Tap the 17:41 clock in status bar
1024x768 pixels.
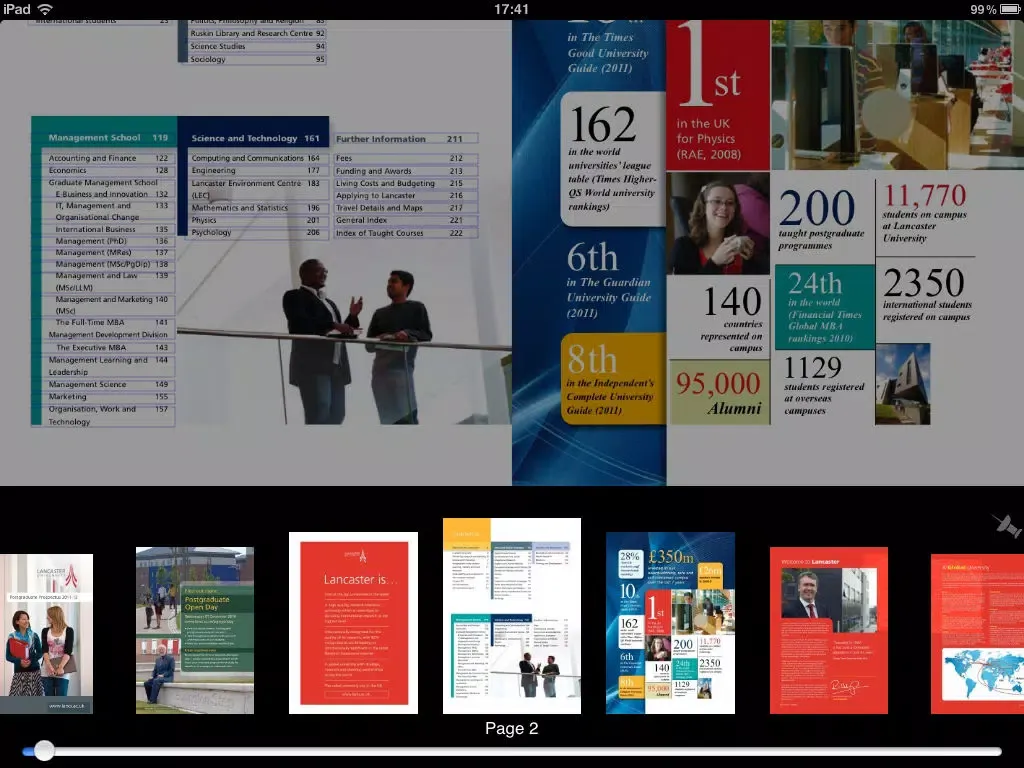click(x=511, y=9)
